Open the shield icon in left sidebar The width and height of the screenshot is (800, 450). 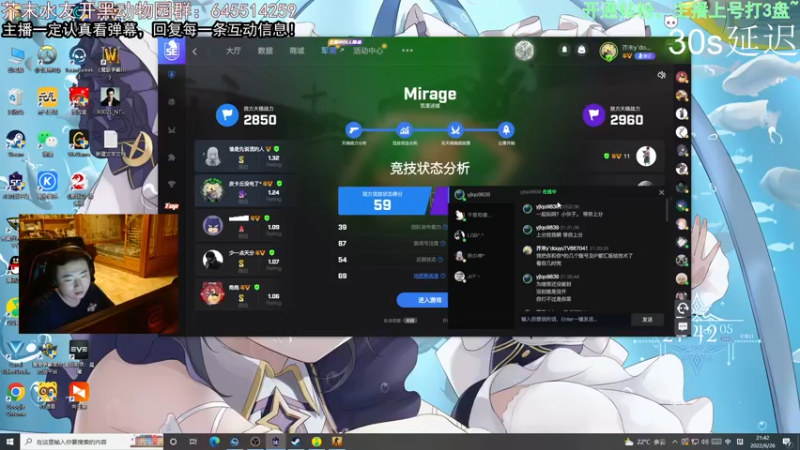[171, 75]
